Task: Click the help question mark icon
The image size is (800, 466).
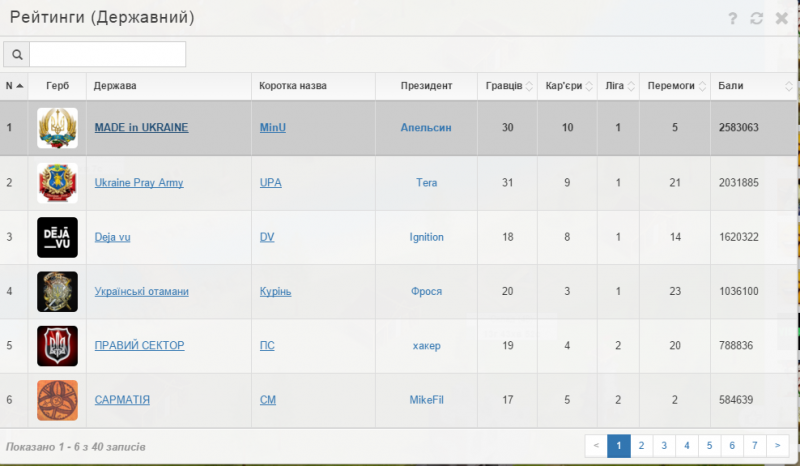Action: (x=732, y=18)
